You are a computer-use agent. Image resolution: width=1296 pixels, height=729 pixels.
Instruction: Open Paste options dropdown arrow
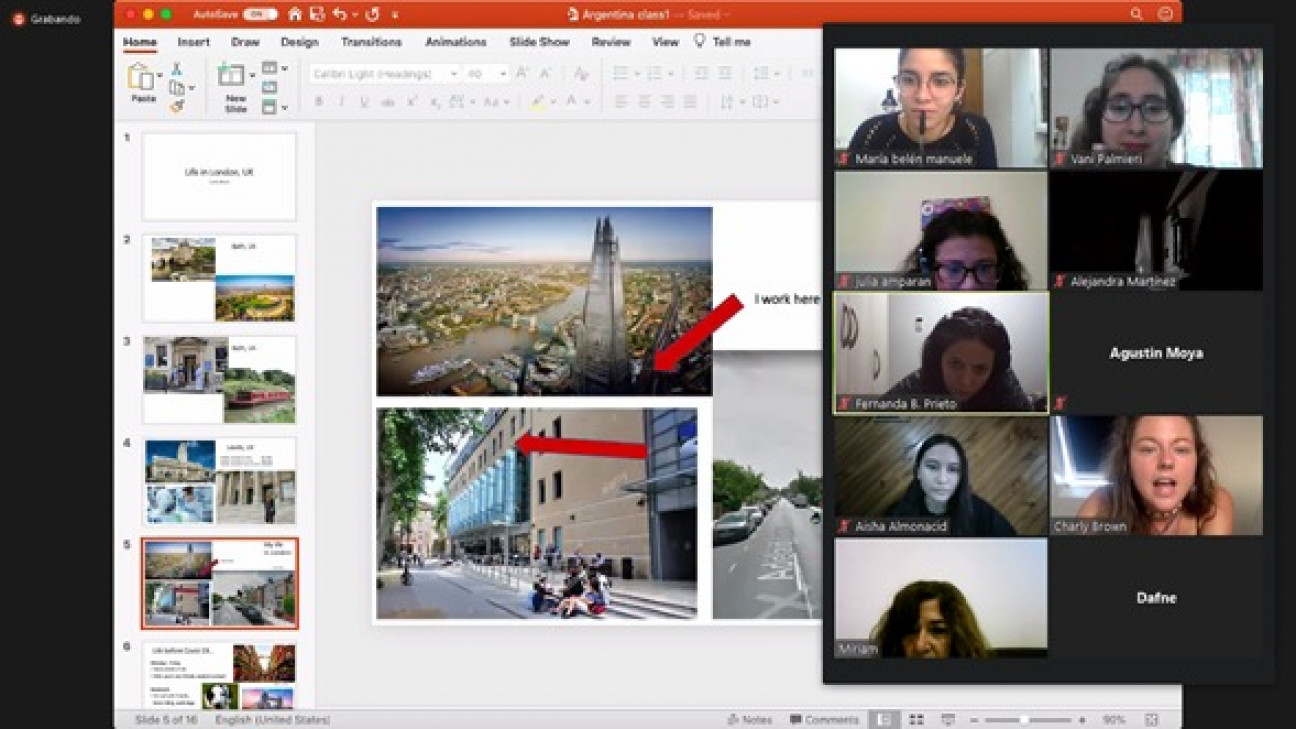[159, 76]
